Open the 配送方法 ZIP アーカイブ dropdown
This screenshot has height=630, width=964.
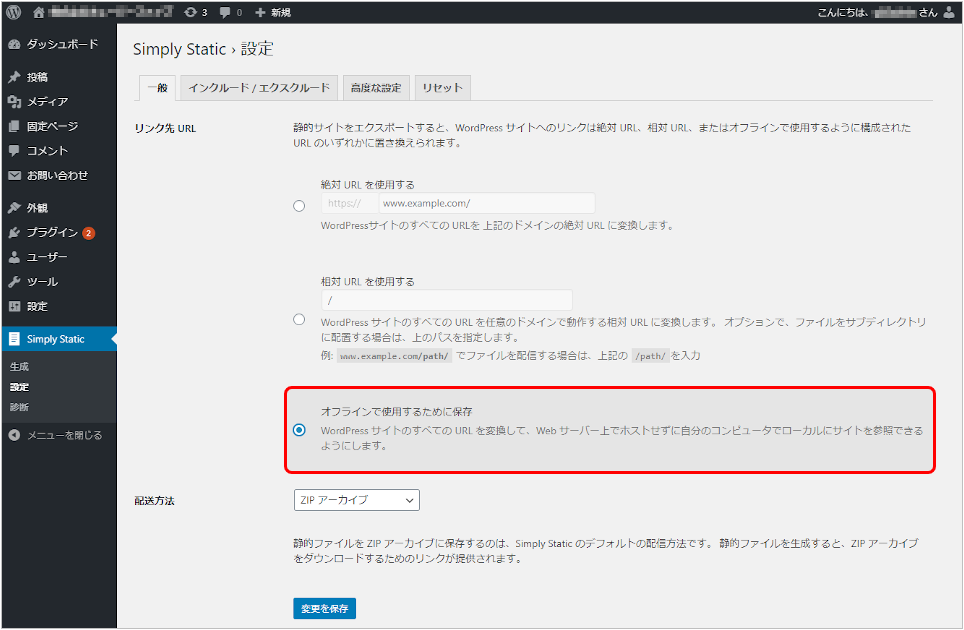pyautogui.click(x=357, y=500)
